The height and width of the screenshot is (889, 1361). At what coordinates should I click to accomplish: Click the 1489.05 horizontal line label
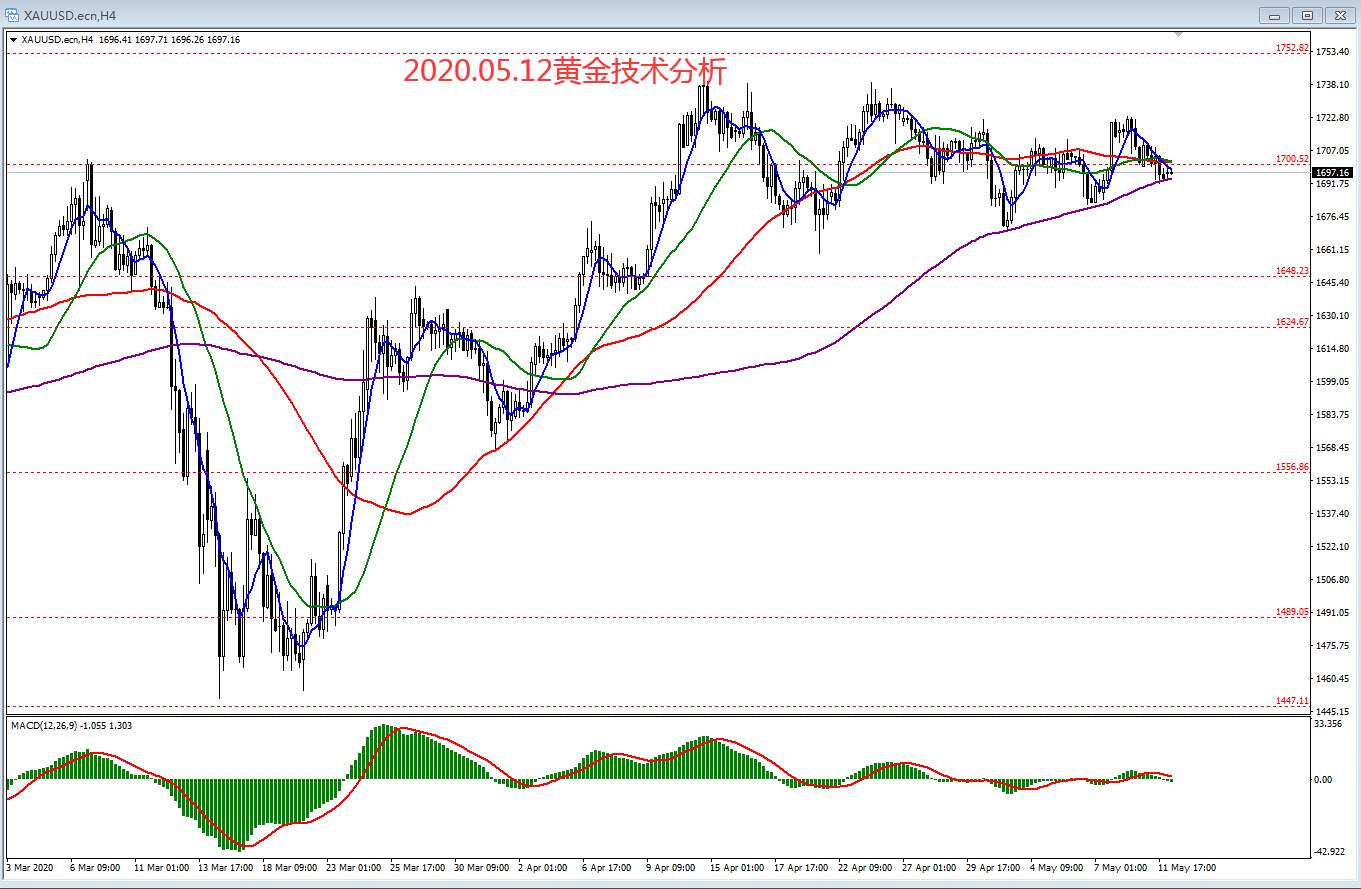1292,611
